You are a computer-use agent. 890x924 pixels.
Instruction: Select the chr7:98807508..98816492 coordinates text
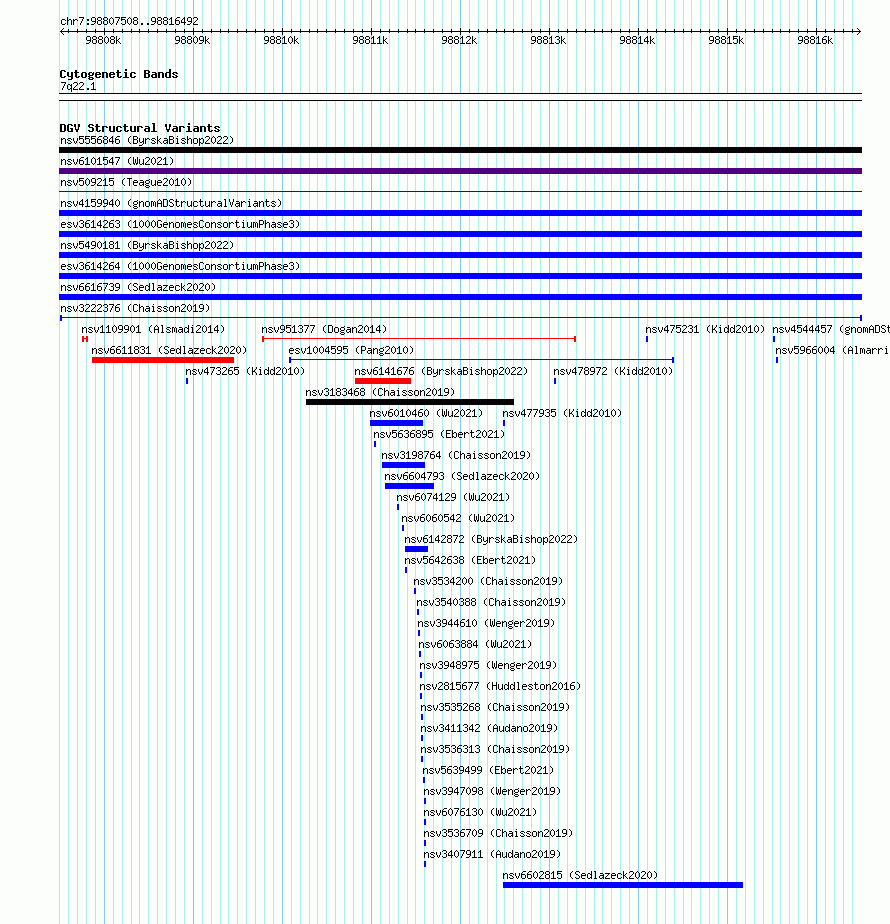(x=129, y=21)
